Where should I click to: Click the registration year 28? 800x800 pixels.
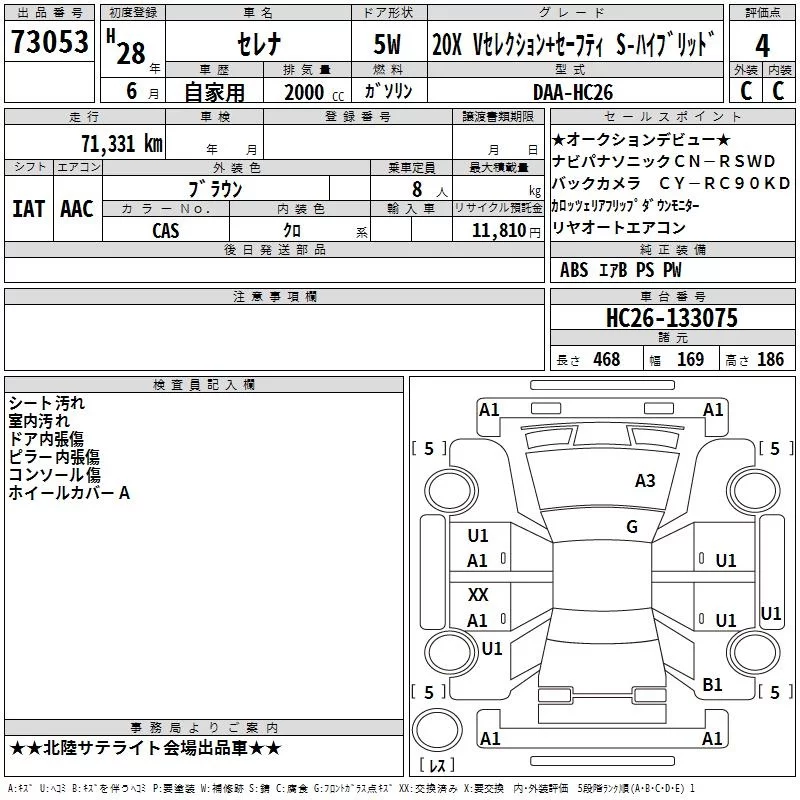point(131,54)
